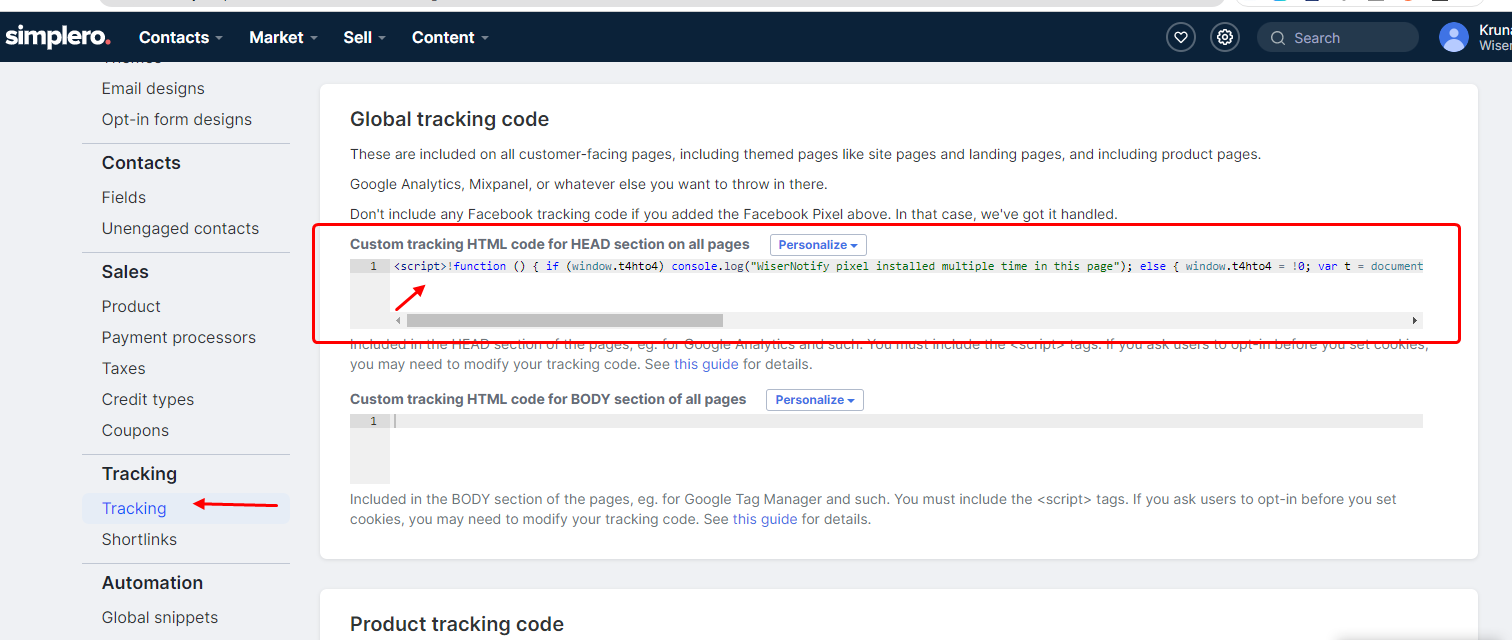
Task: Select Tracking in the sidebar
Action: tap(134, 508)
